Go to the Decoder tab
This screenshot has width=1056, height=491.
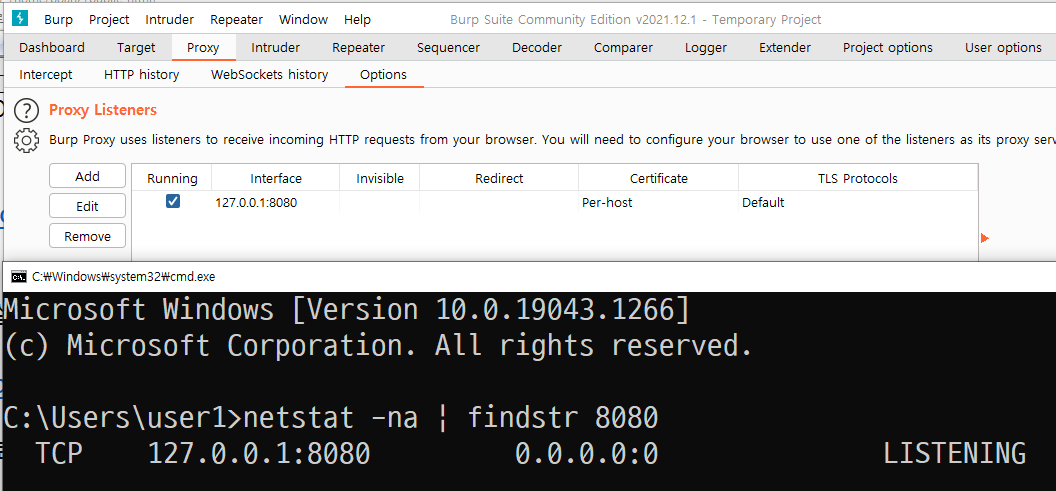pos(537,48)
